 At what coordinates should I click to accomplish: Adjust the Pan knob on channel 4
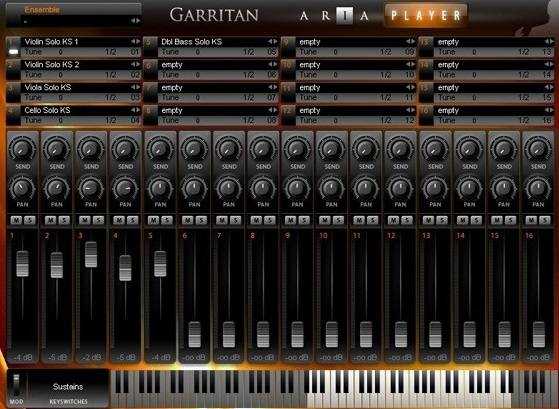[125, 188]
